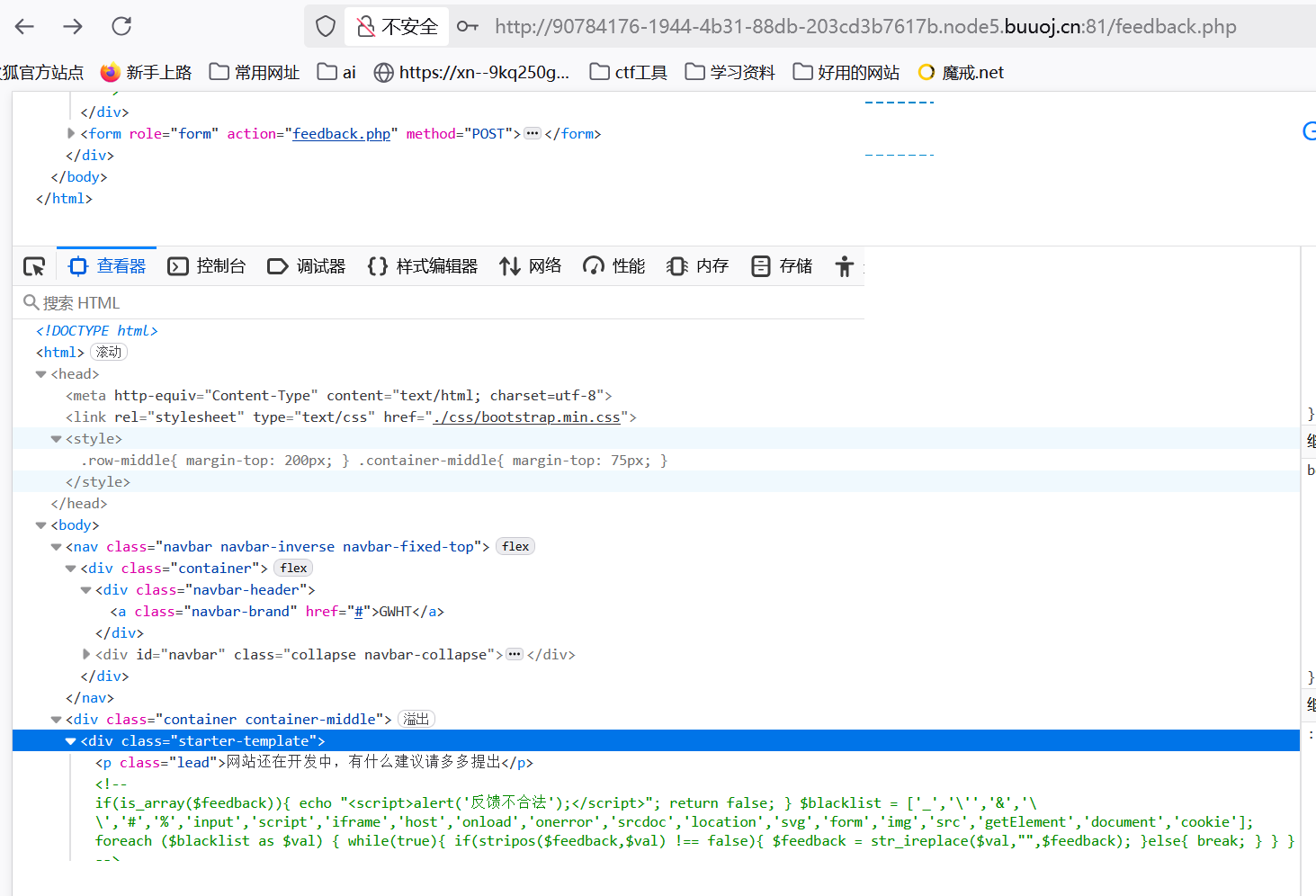Viewport: 1316px width, 896px height.
Task: Click ellipsis badge inside the form node
Action: [x=533, y=133]
